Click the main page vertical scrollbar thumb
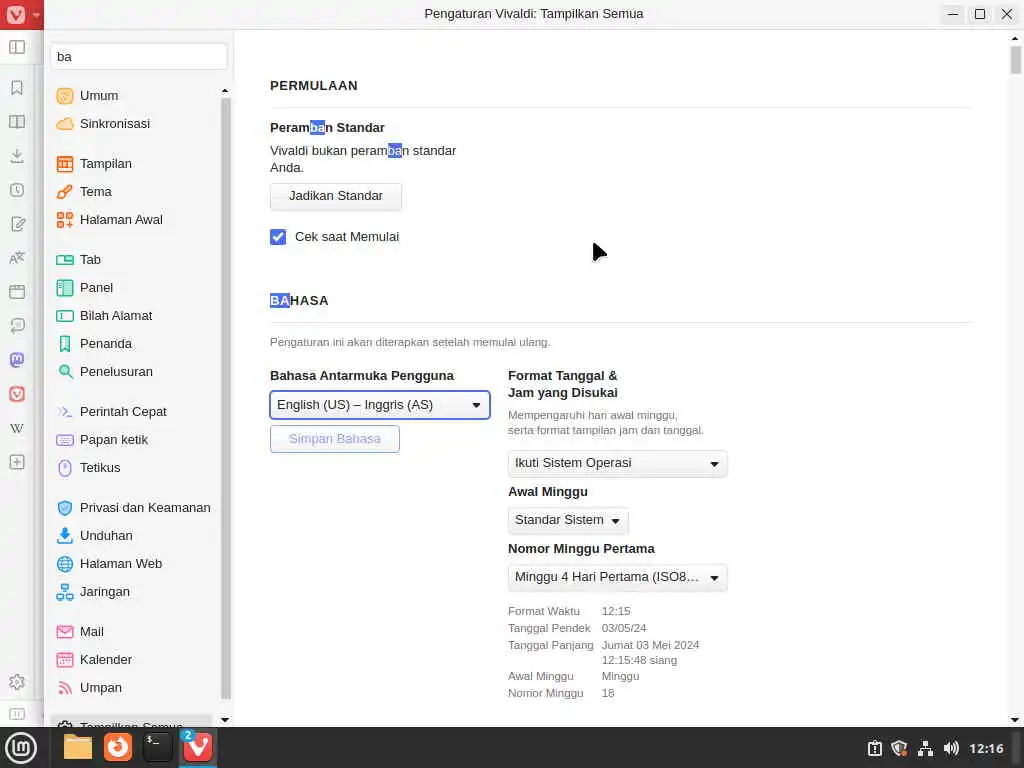 1015,60
